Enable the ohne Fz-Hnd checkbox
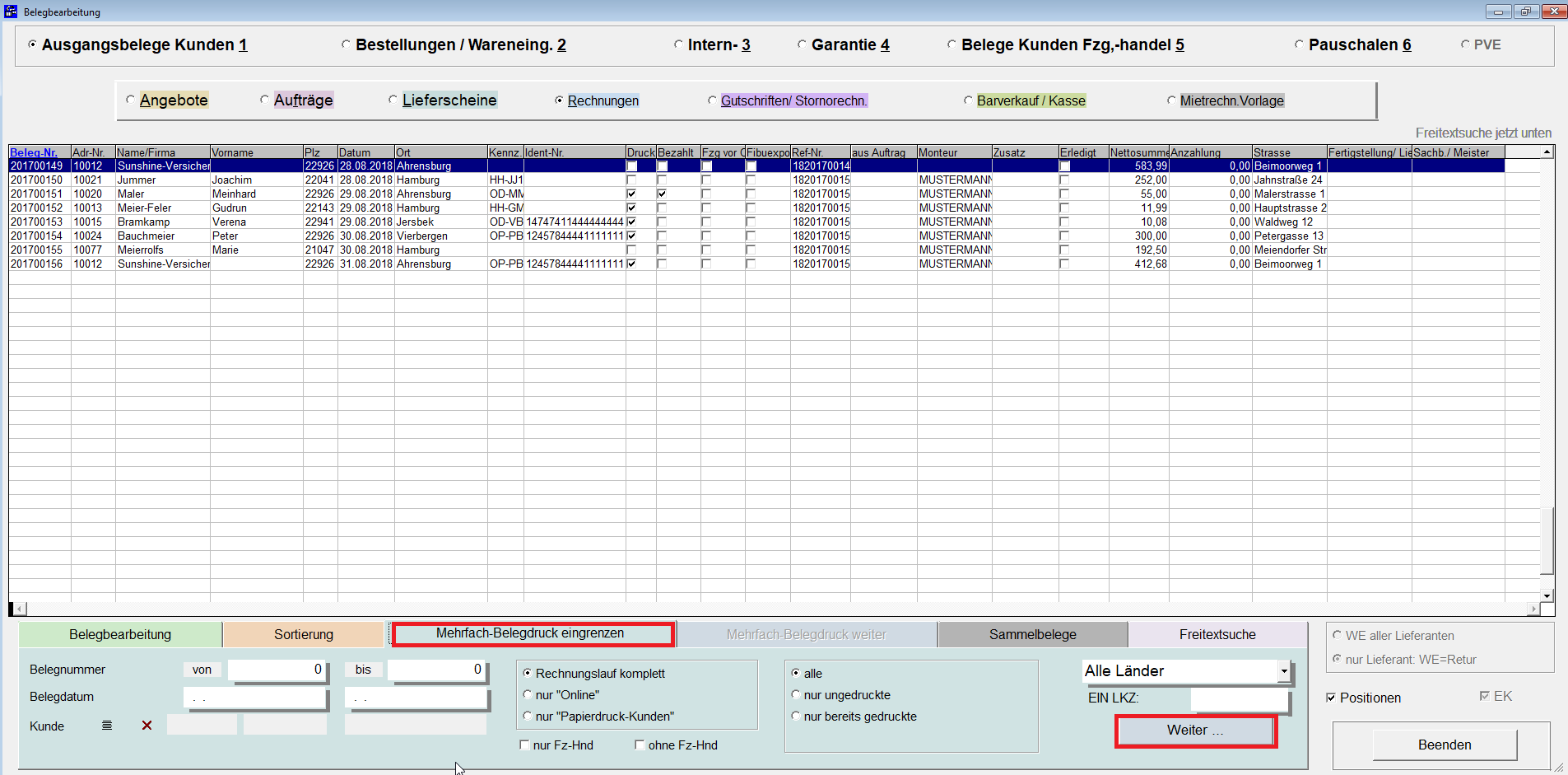Screen dimensions: 1568x775 click(640, 745)
